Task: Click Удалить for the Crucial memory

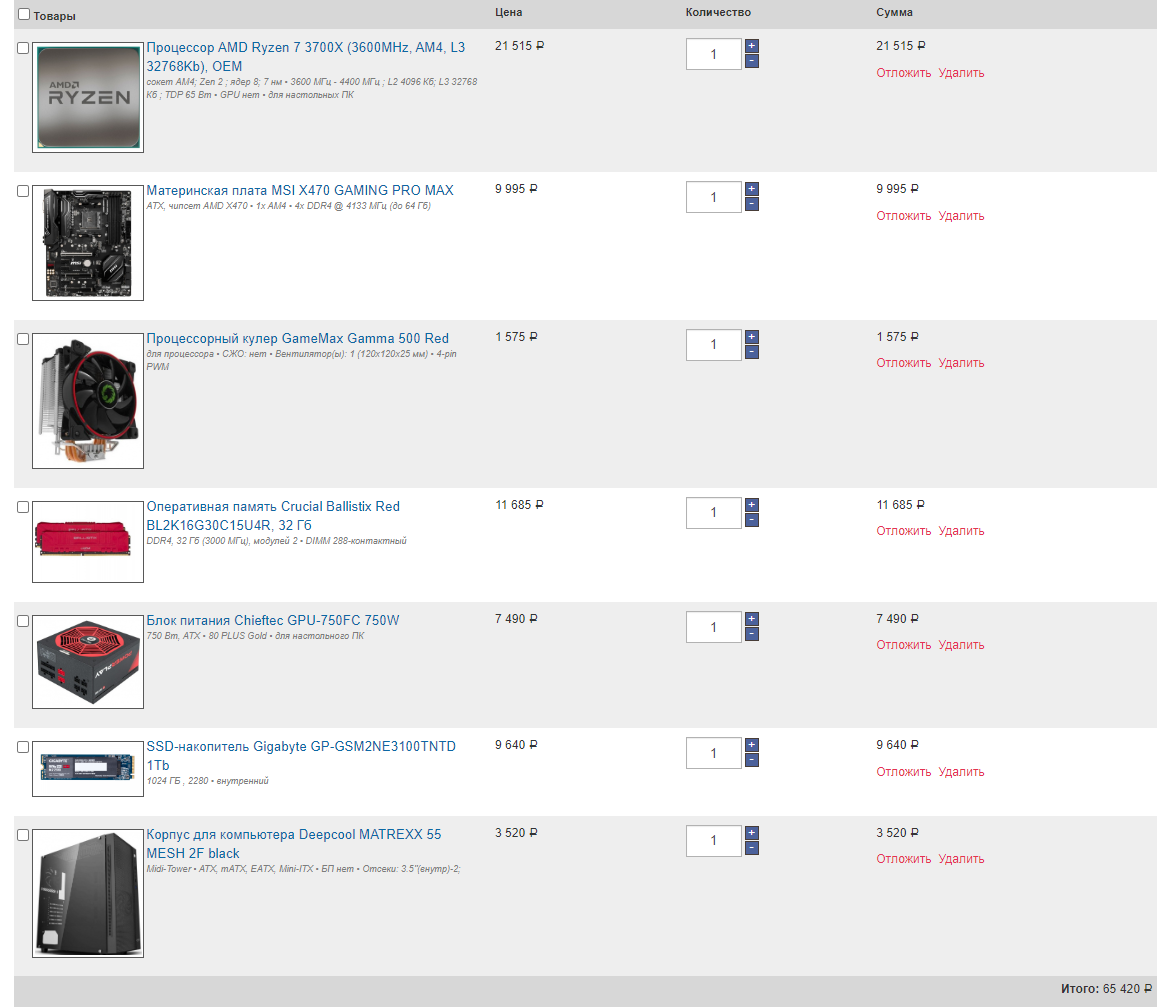Action: coord(961,530)
